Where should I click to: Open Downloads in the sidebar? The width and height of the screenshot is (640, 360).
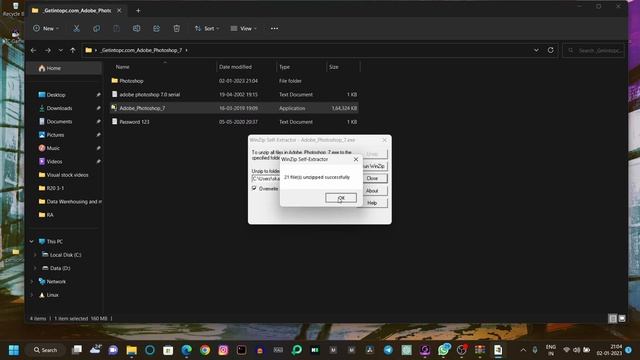tap(59, 108)
